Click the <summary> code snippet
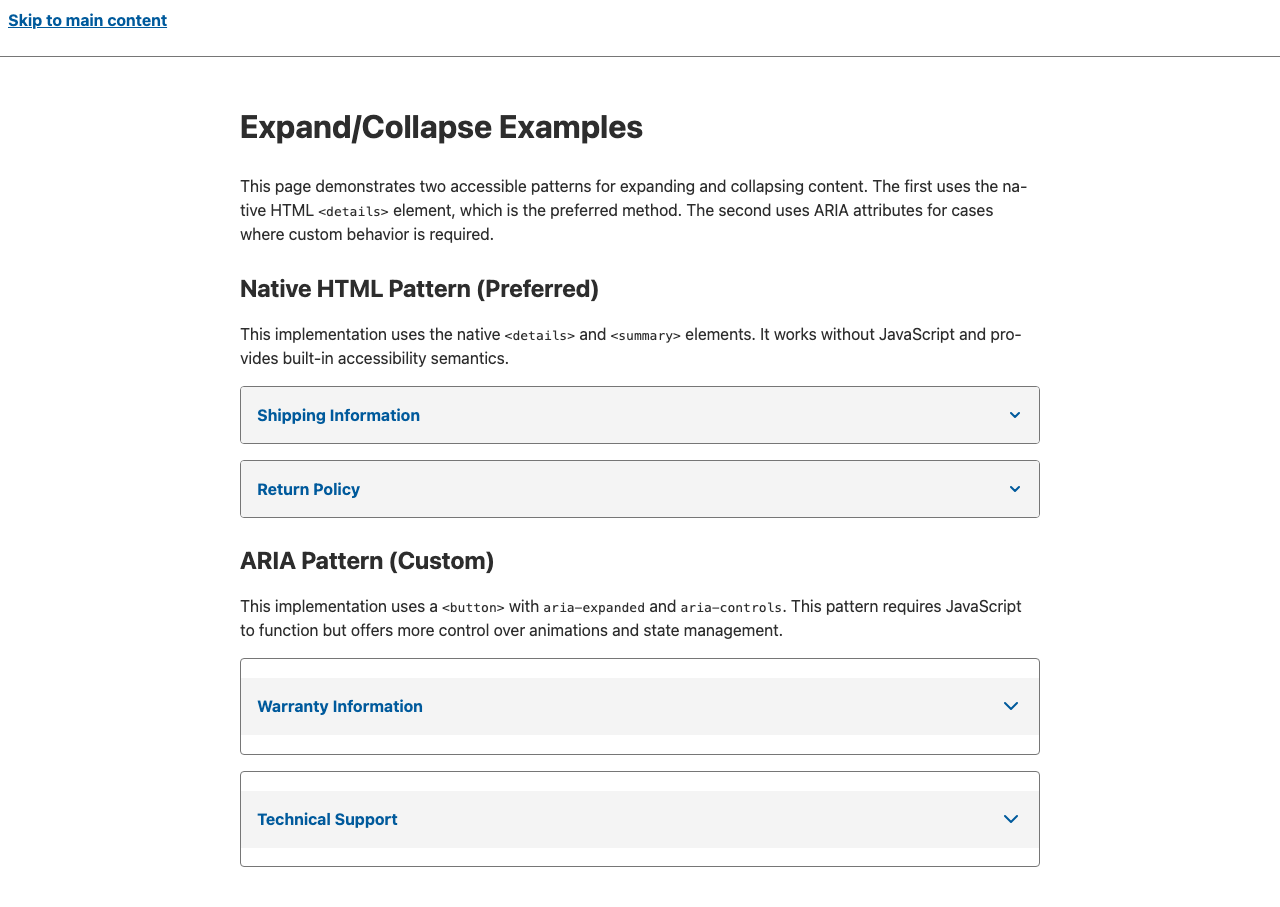Image resolution: width=1280 pixels, height=907 pixels. [x=645, y=335]
